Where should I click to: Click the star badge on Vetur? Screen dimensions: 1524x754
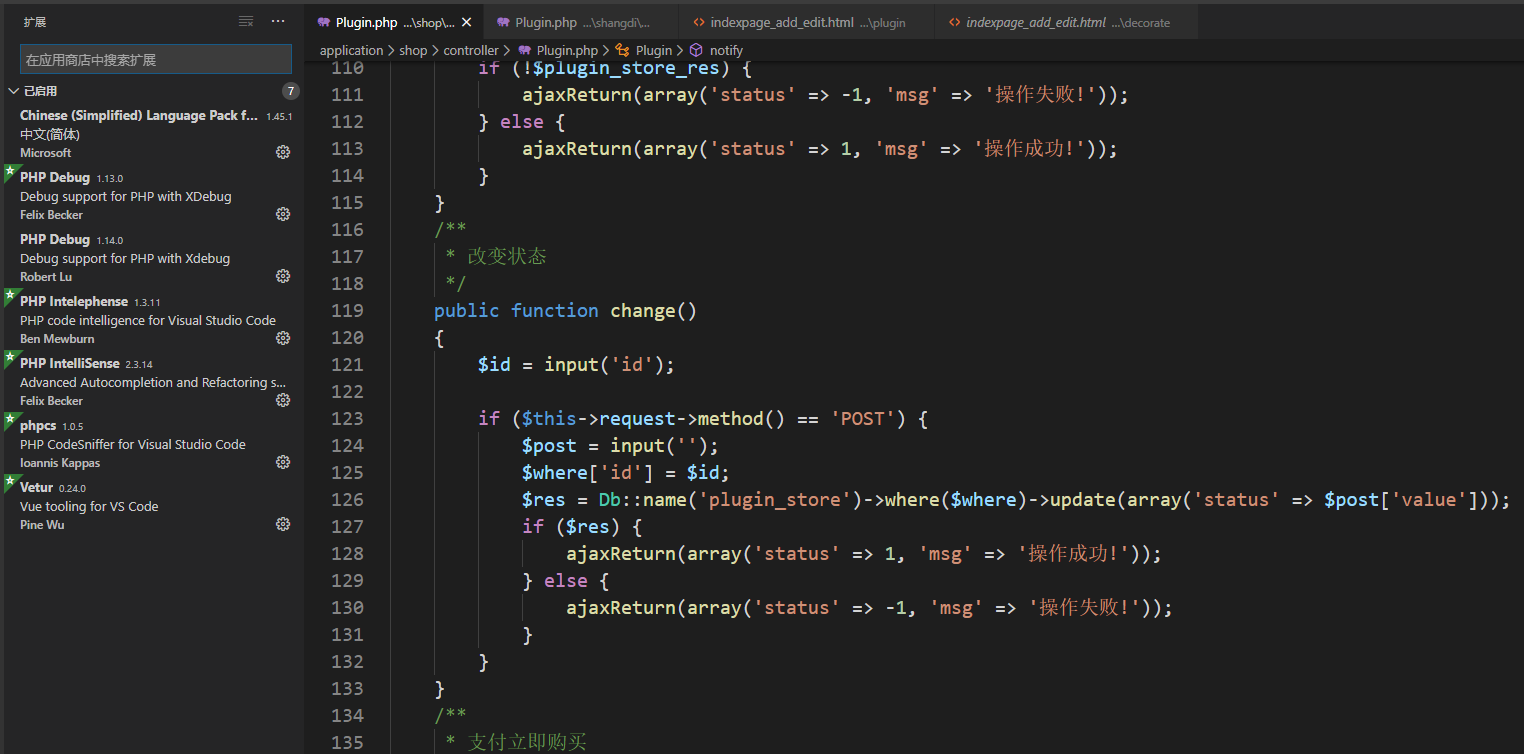pyautogui.click(x=9, y=482)
